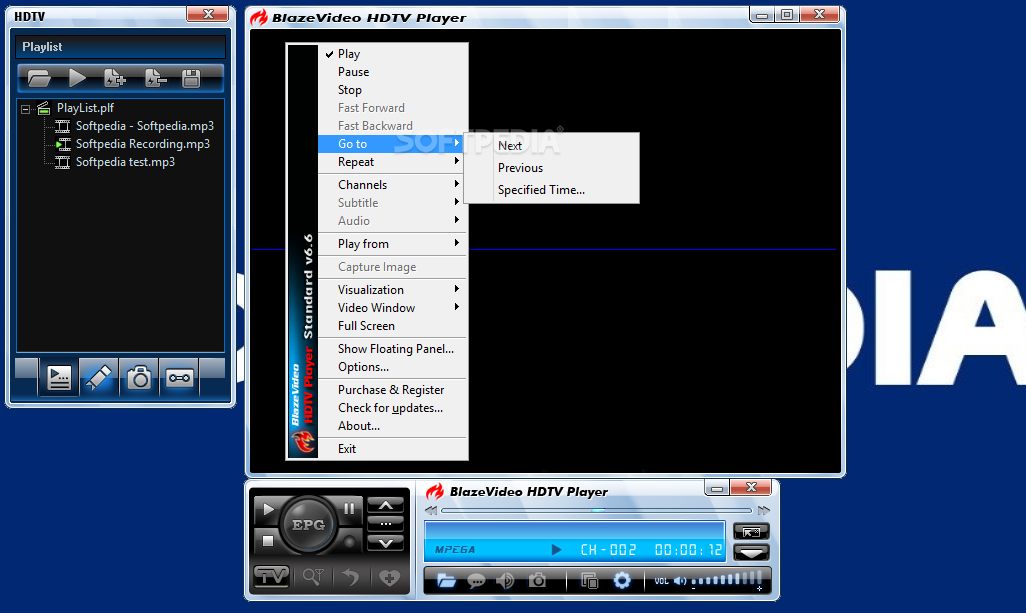Adjust the volume level bars
This screenshot has width=1026, height=613.
pos(727,580)
